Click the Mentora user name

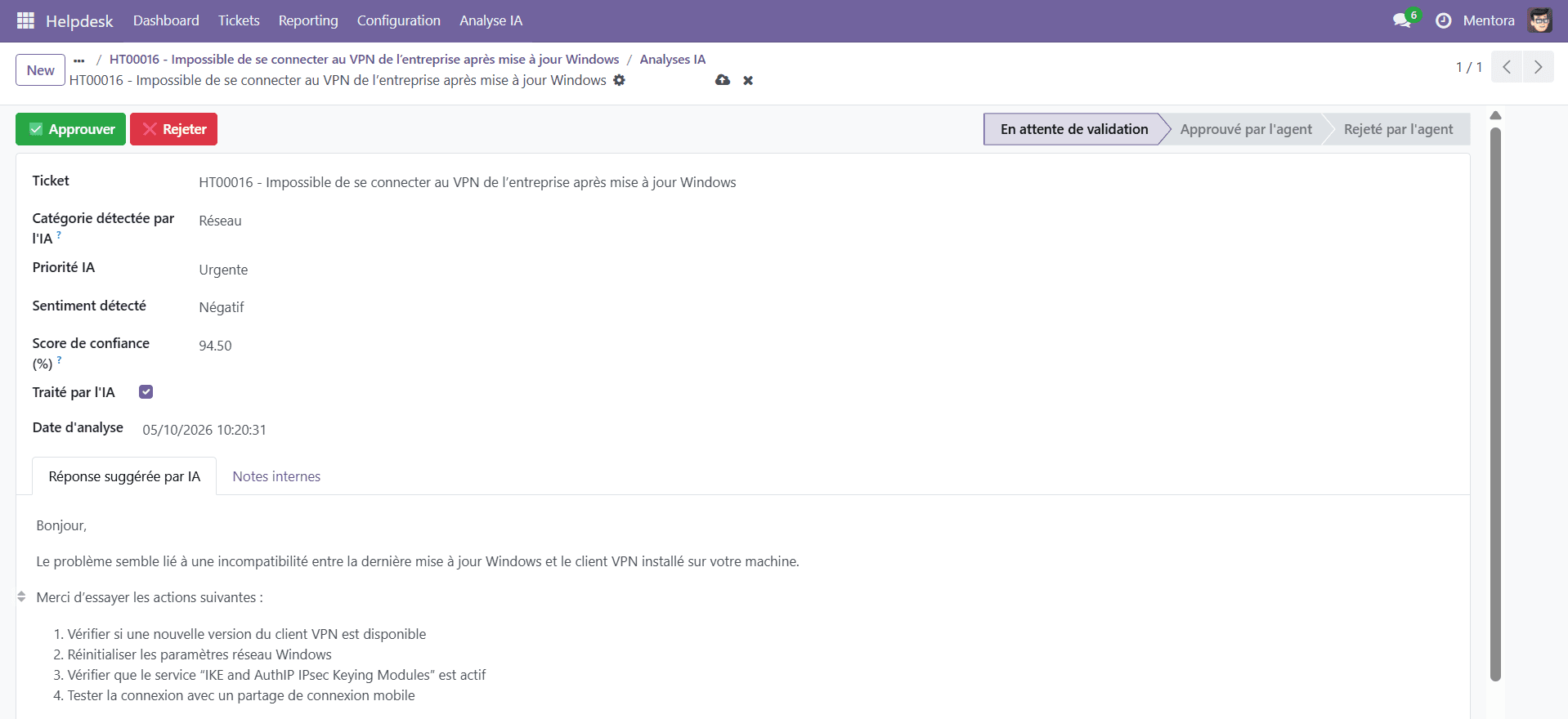tap(1489, 20)
